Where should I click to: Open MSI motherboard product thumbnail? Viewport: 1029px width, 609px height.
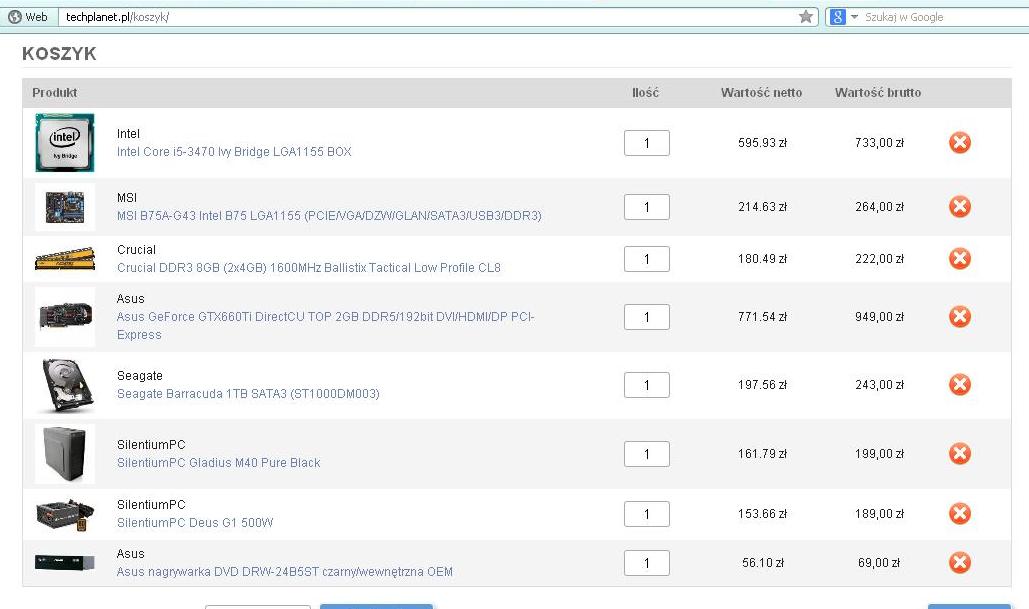click(65, 207)
